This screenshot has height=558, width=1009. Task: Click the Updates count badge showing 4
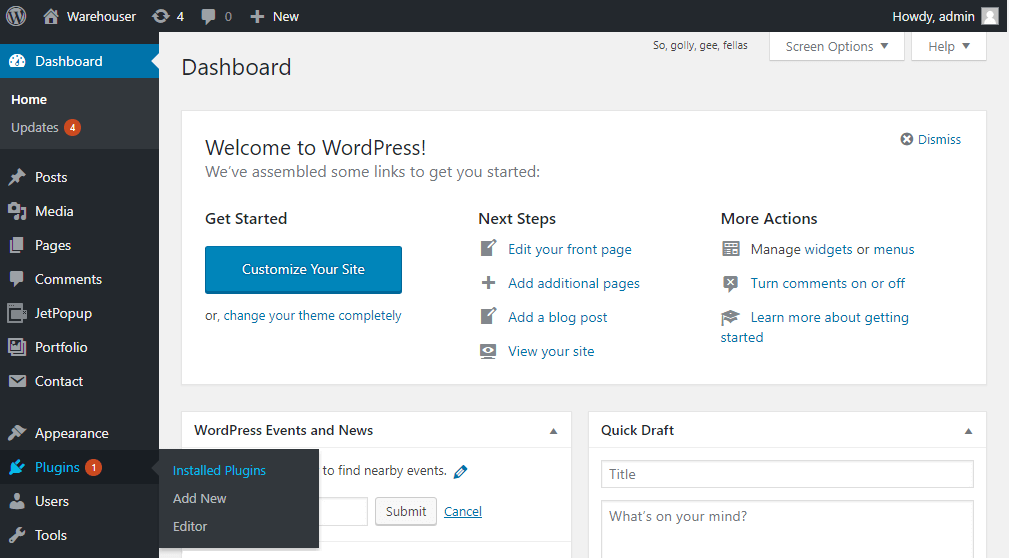(x=72, y=127)
